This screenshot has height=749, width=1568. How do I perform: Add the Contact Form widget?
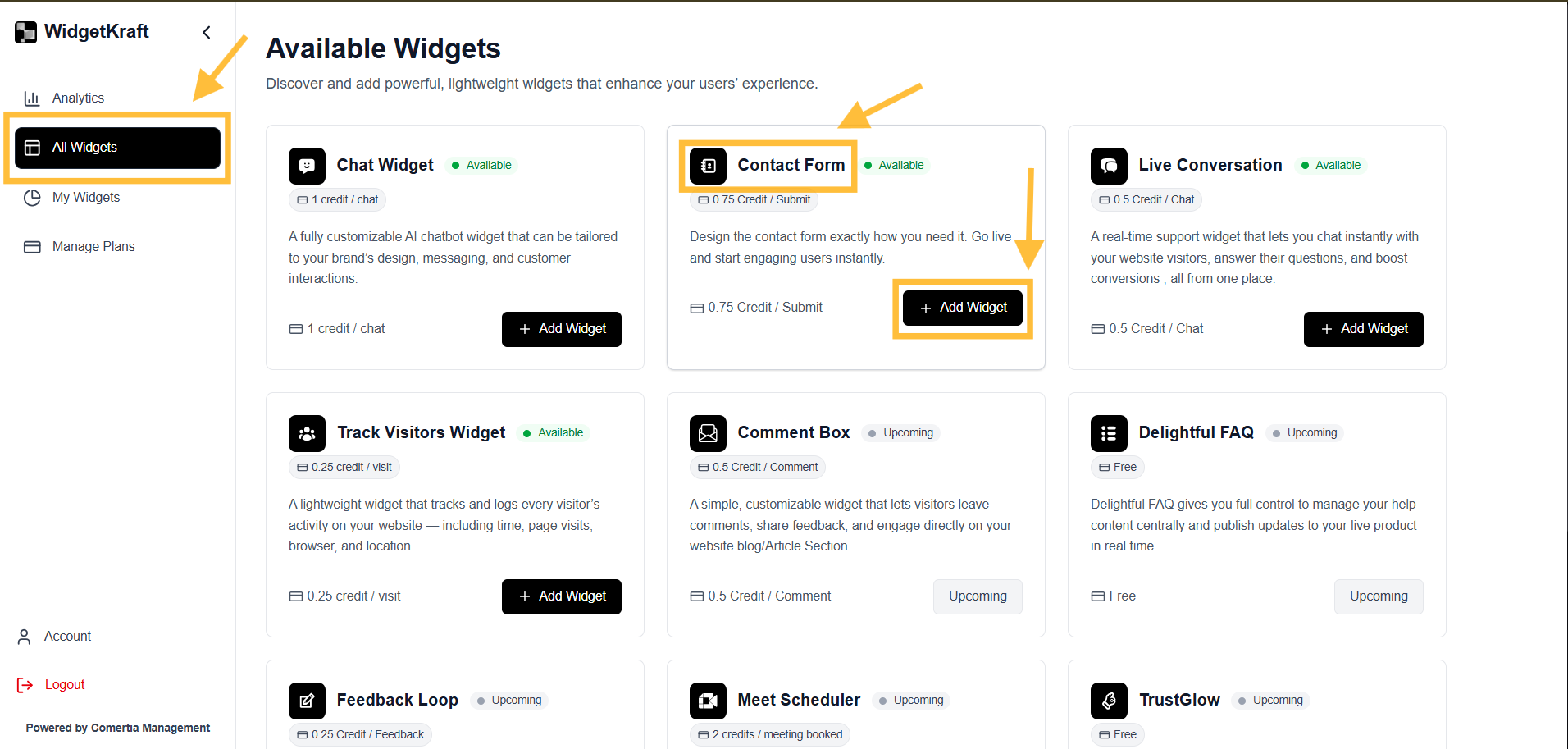[963, 307]
